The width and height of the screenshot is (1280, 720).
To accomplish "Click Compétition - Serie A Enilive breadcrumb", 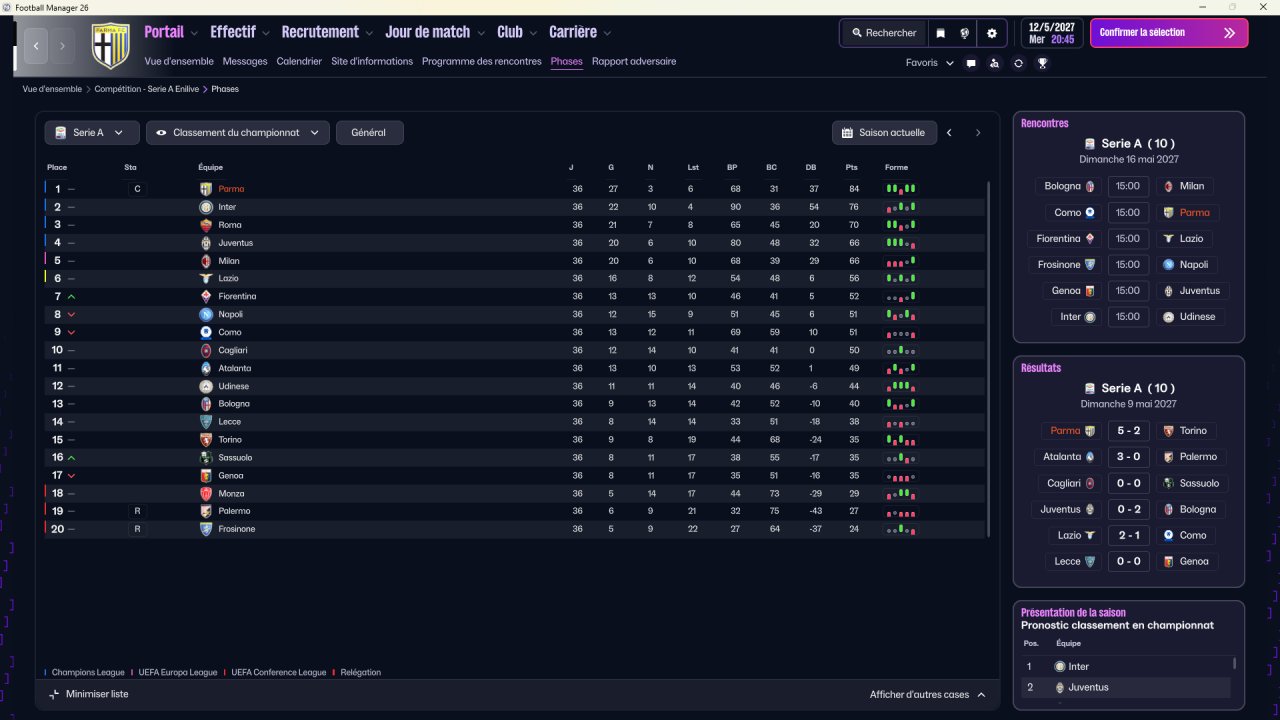I will coord(148,89).
